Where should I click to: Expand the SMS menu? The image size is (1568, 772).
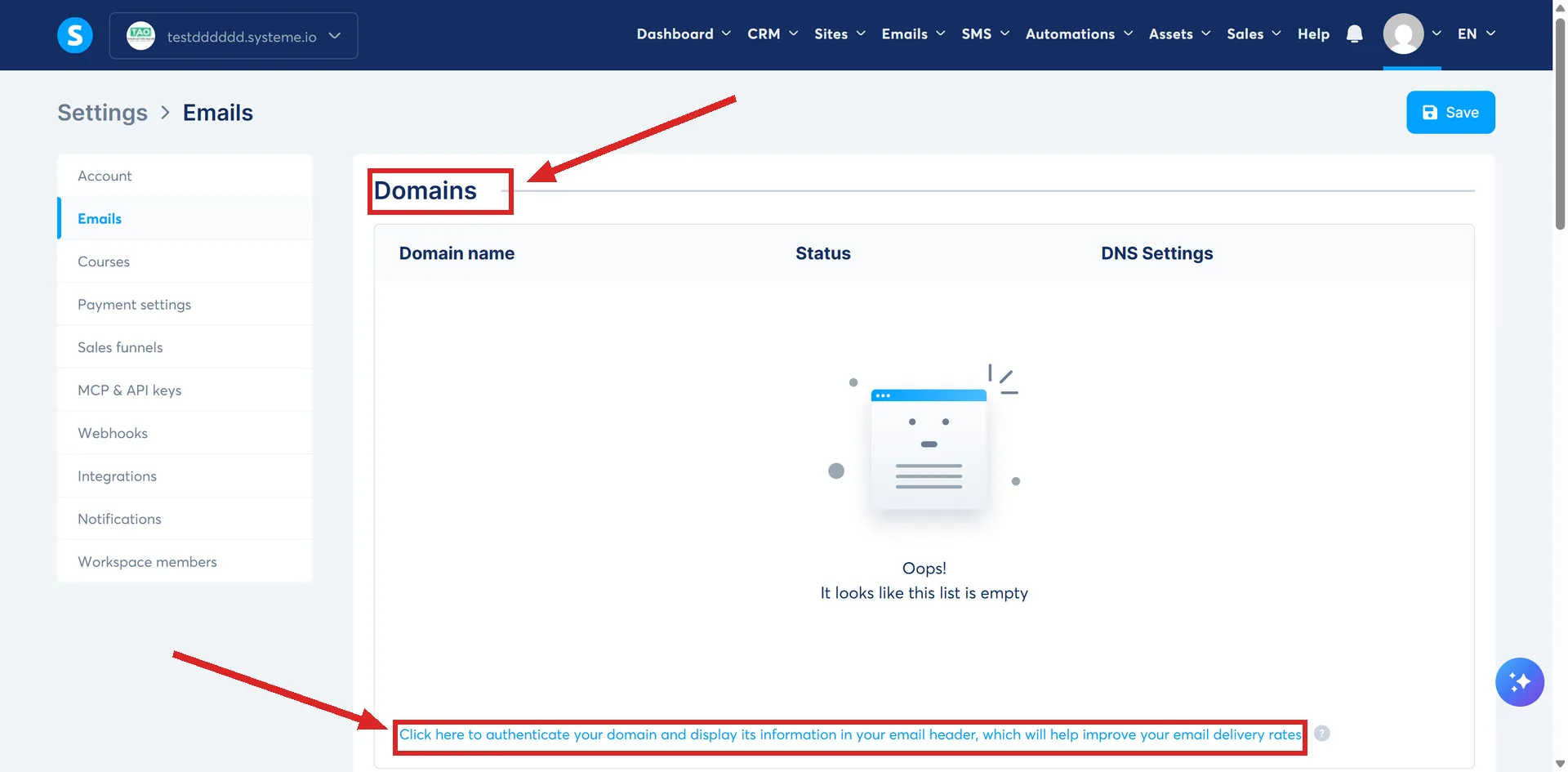[986, 34]
